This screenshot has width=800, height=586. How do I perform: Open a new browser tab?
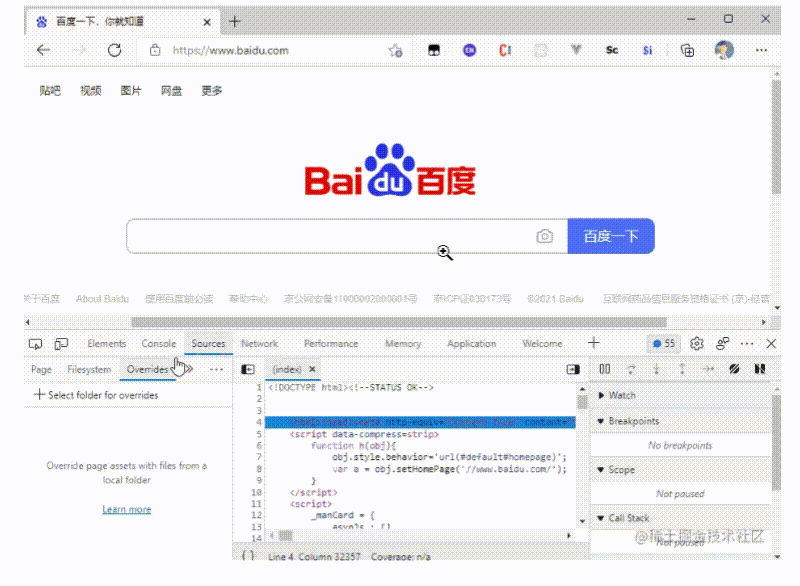pos(235,21)
